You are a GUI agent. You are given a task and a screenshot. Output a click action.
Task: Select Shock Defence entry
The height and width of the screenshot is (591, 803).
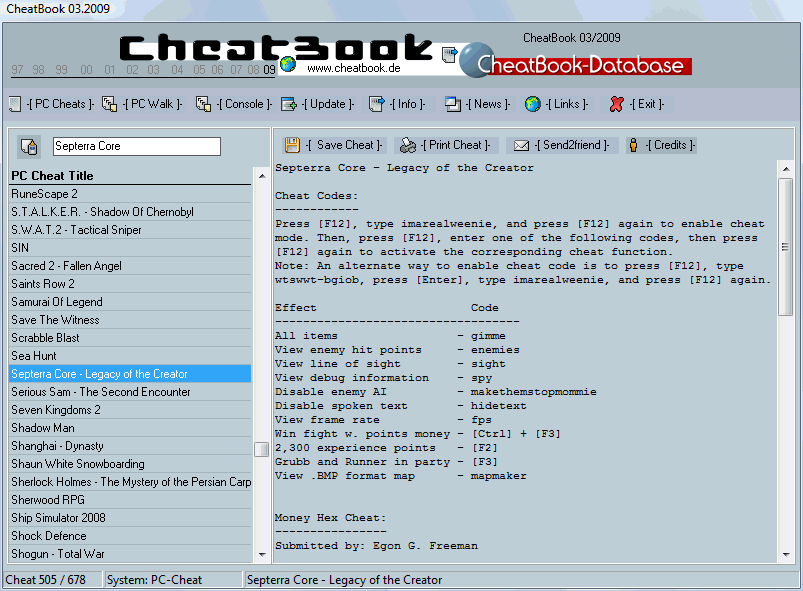tap(131, 536)
